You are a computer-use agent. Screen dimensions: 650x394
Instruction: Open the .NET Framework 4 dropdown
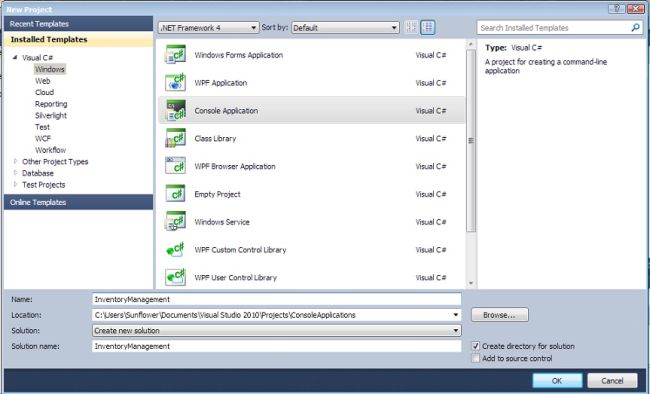(209, 28)
